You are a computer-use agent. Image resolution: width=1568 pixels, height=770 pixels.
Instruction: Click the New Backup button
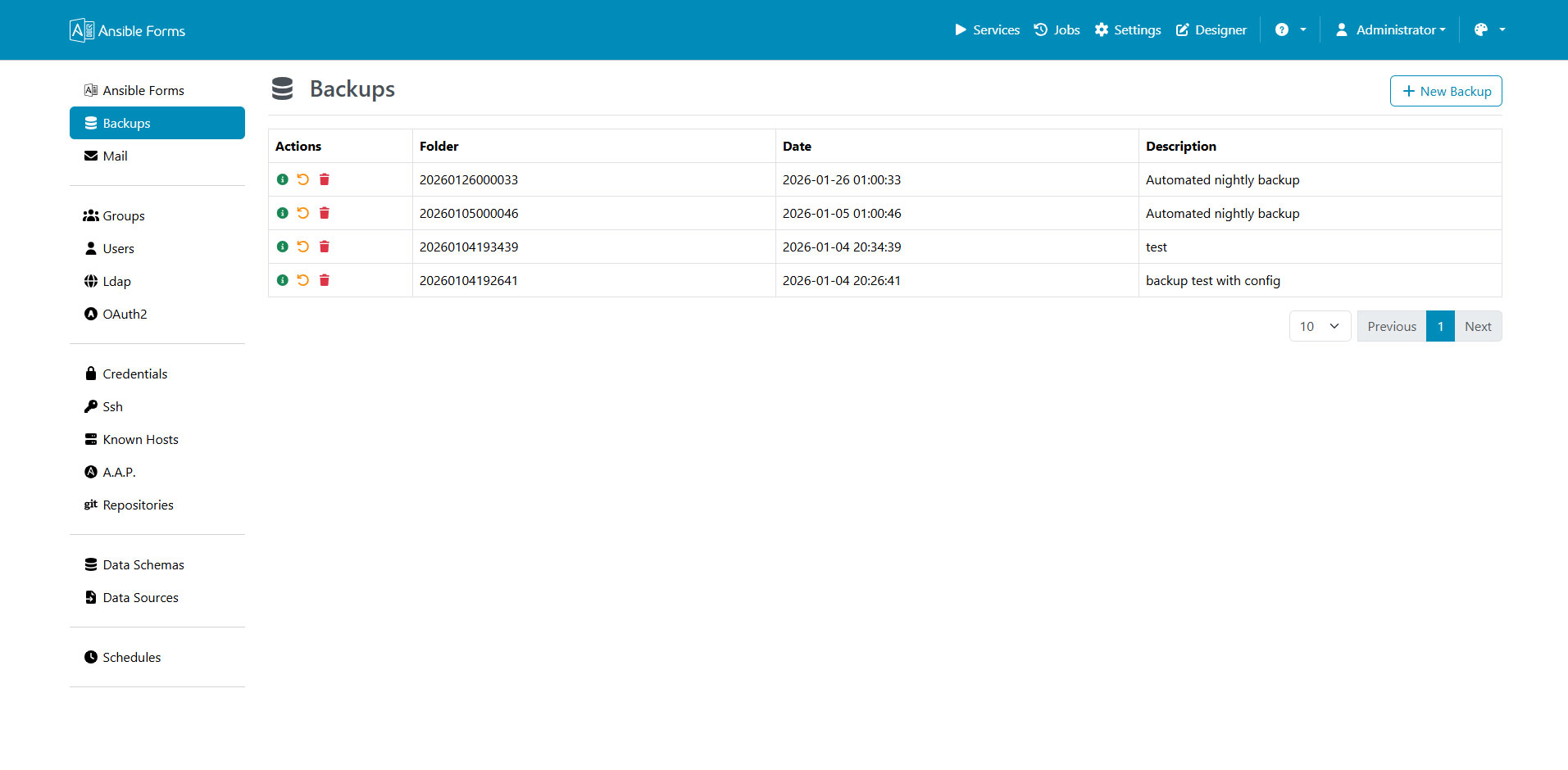1446,91
